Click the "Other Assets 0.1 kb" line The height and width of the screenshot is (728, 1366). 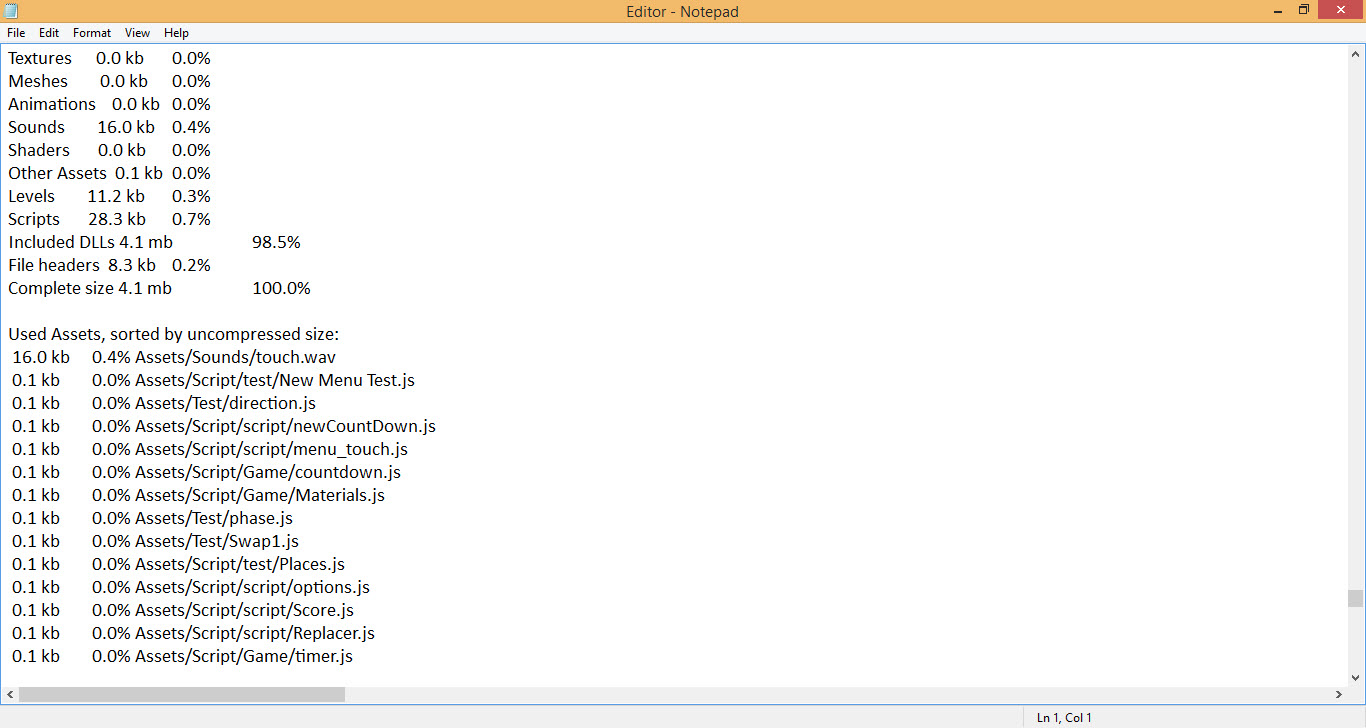pyautogui.click(x=110, y=173)
